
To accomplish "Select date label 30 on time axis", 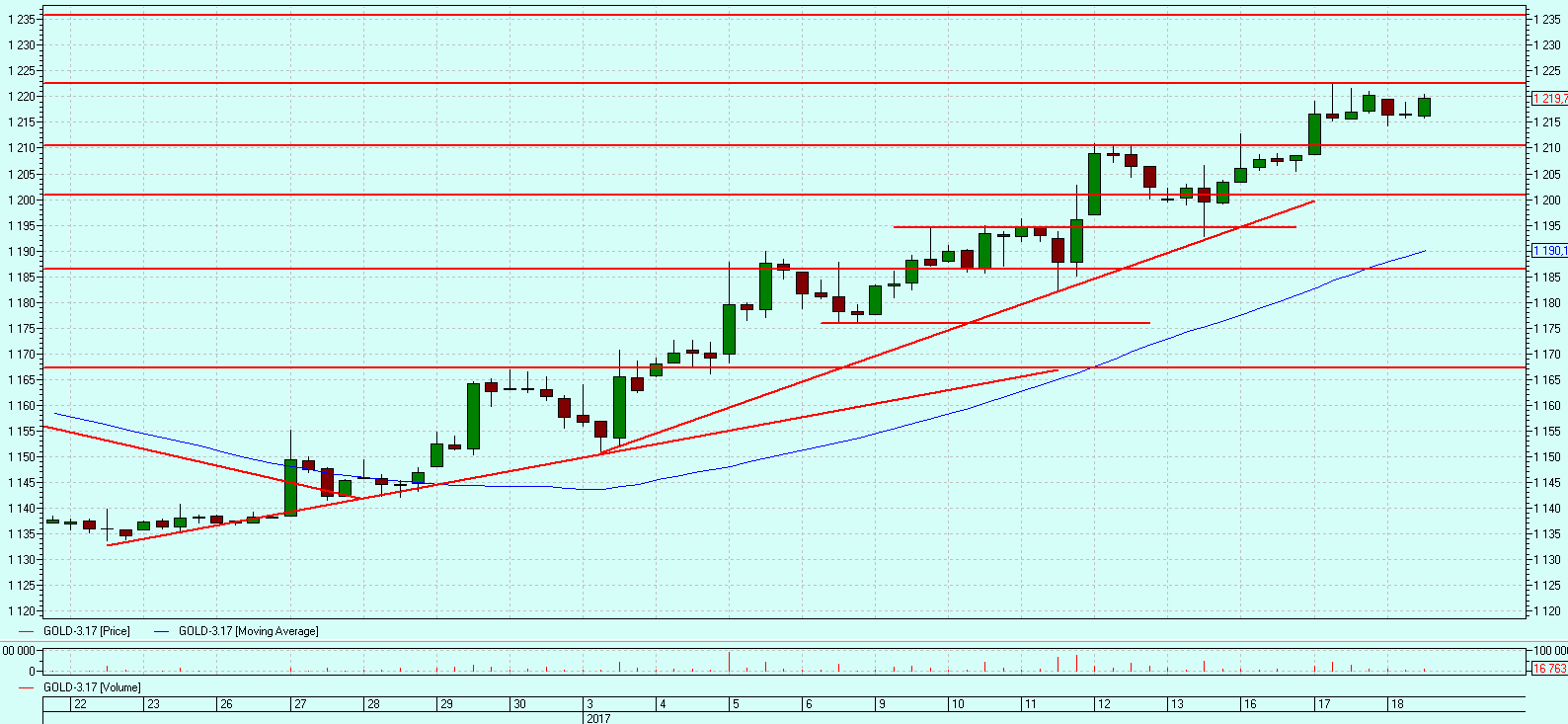I will pos(519,704).
